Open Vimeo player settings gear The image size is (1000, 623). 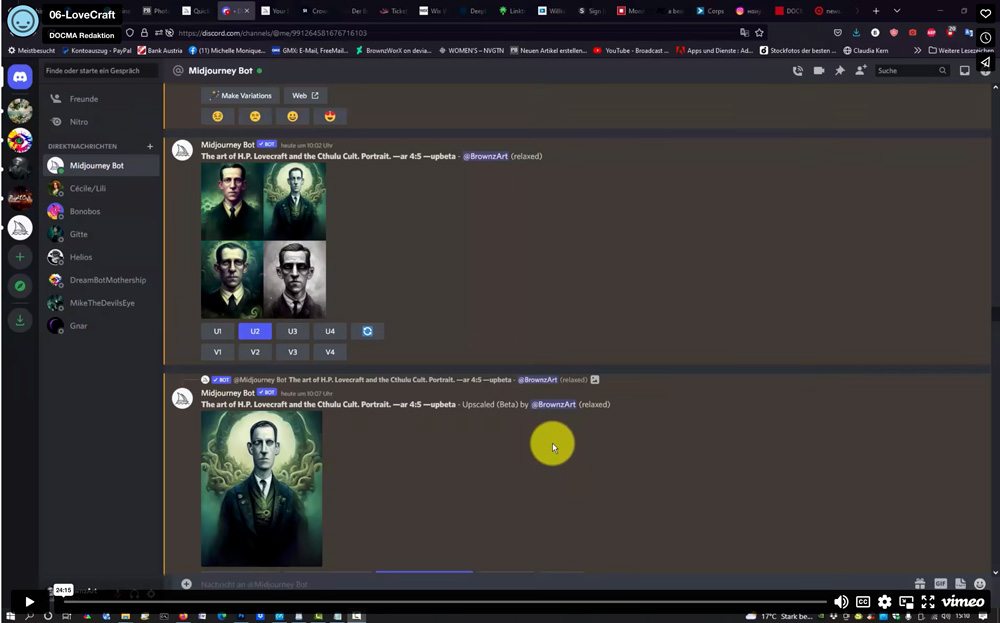tap(885, 601)
